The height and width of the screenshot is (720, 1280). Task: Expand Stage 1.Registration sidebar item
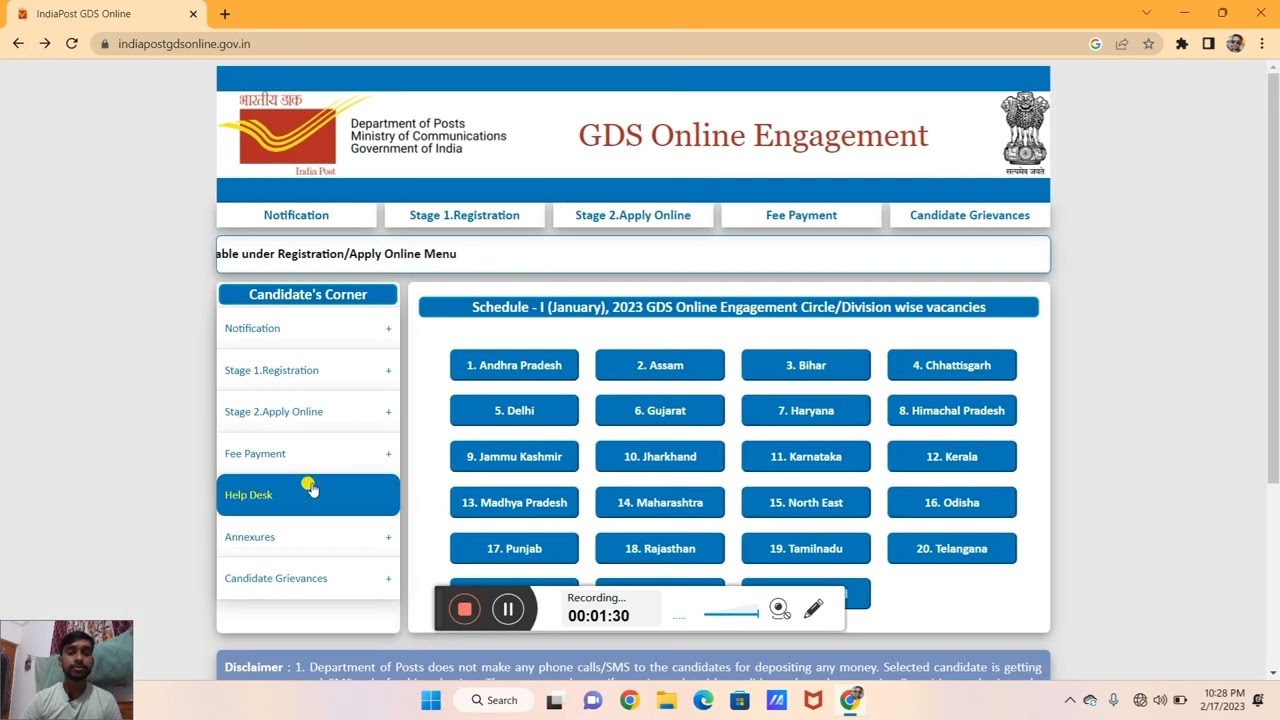[308, 370]
